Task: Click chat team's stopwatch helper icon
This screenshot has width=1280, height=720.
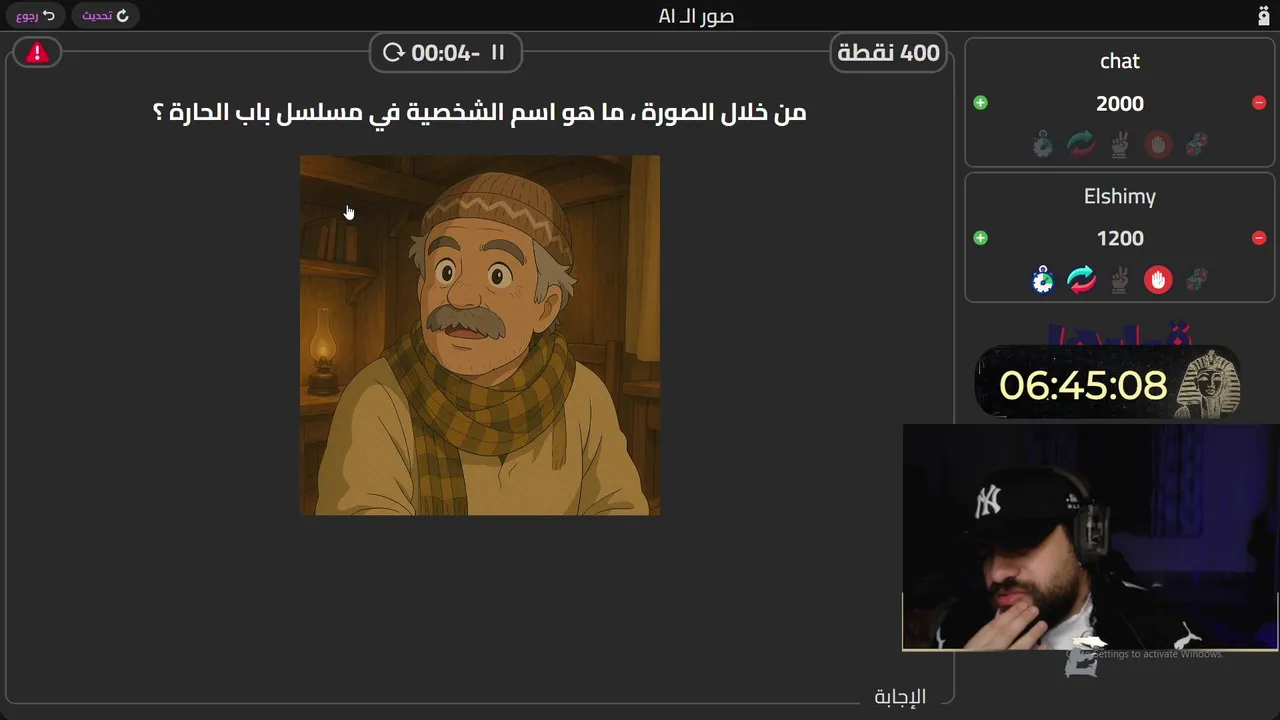Action: pos(1043,145)
